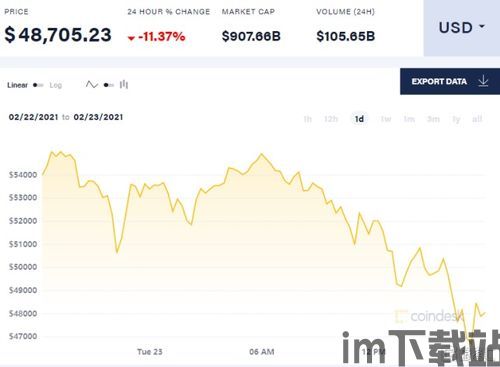
Task: Click the 02/22/2021 start date
Action: (33, 117)
